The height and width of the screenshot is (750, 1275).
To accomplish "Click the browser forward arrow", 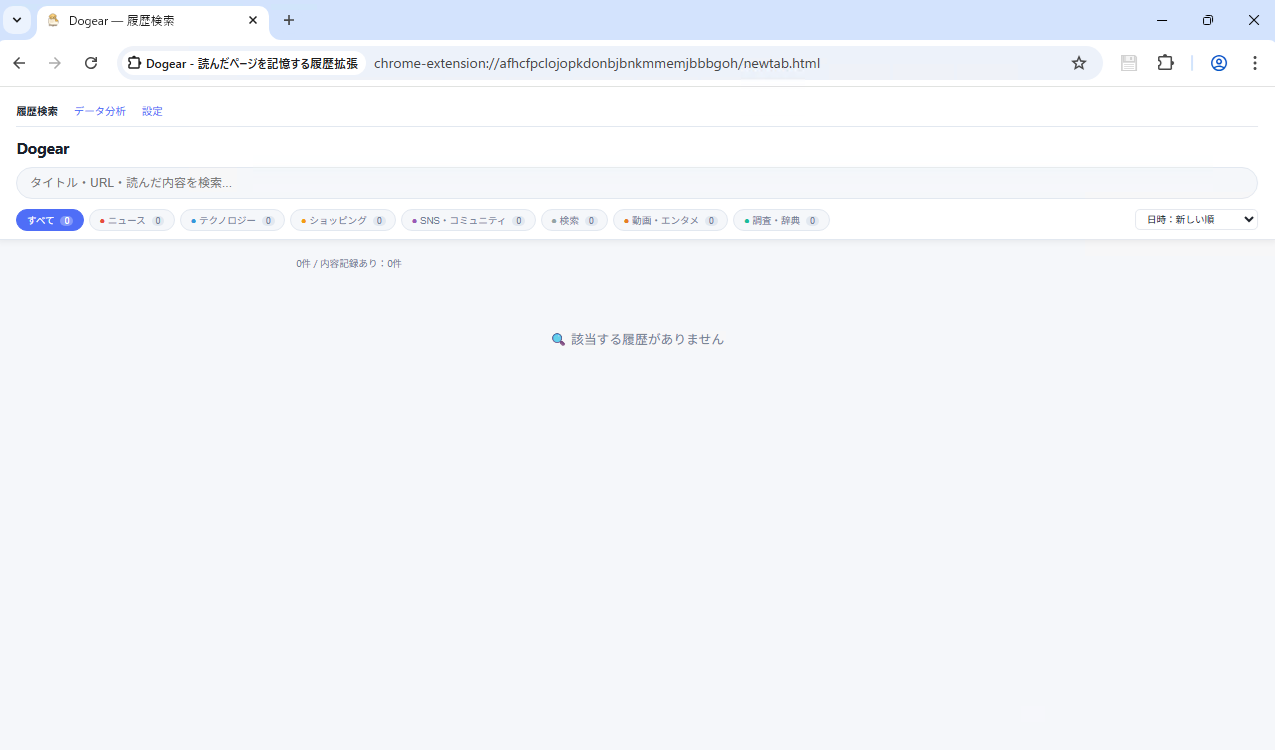I will 55,63.
